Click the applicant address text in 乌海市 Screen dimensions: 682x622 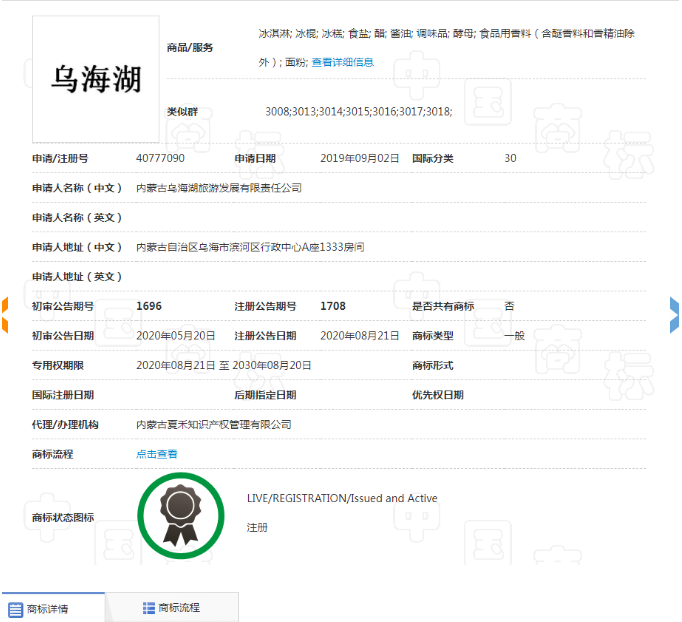coord(249,247)
